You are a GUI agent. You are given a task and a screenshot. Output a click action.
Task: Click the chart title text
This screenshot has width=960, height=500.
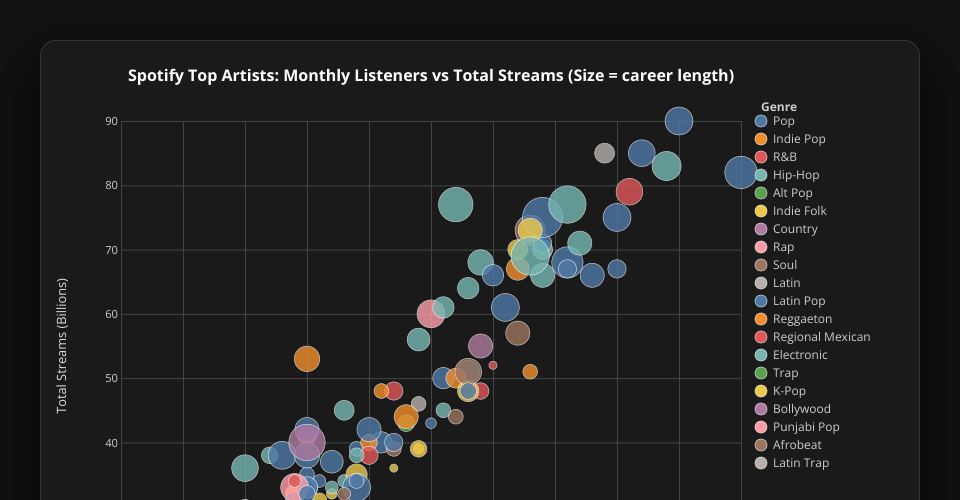pyautogui.click(x=431, y=76)
